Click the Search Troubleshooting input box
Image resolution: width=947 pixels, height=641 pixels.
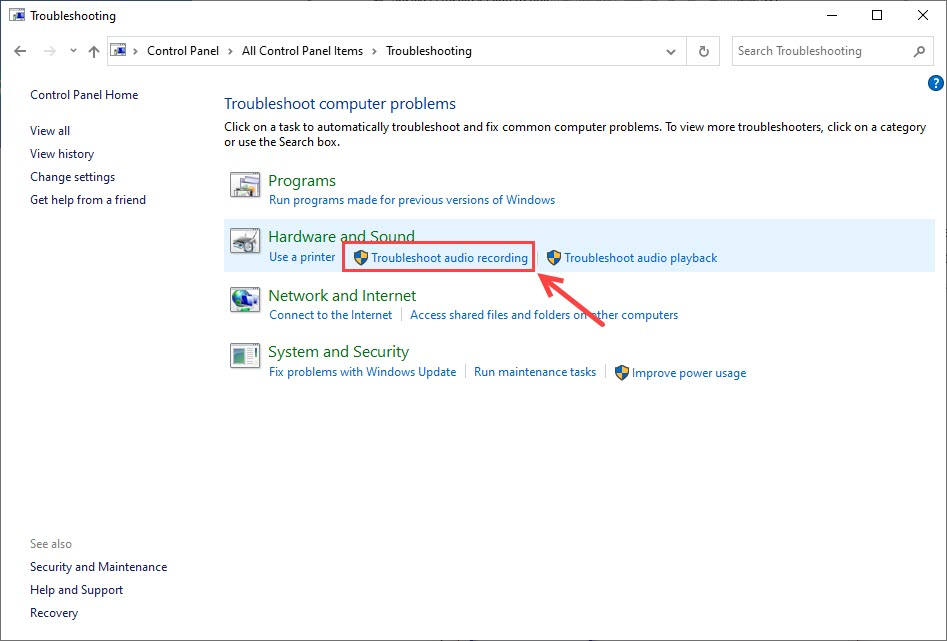820,51
